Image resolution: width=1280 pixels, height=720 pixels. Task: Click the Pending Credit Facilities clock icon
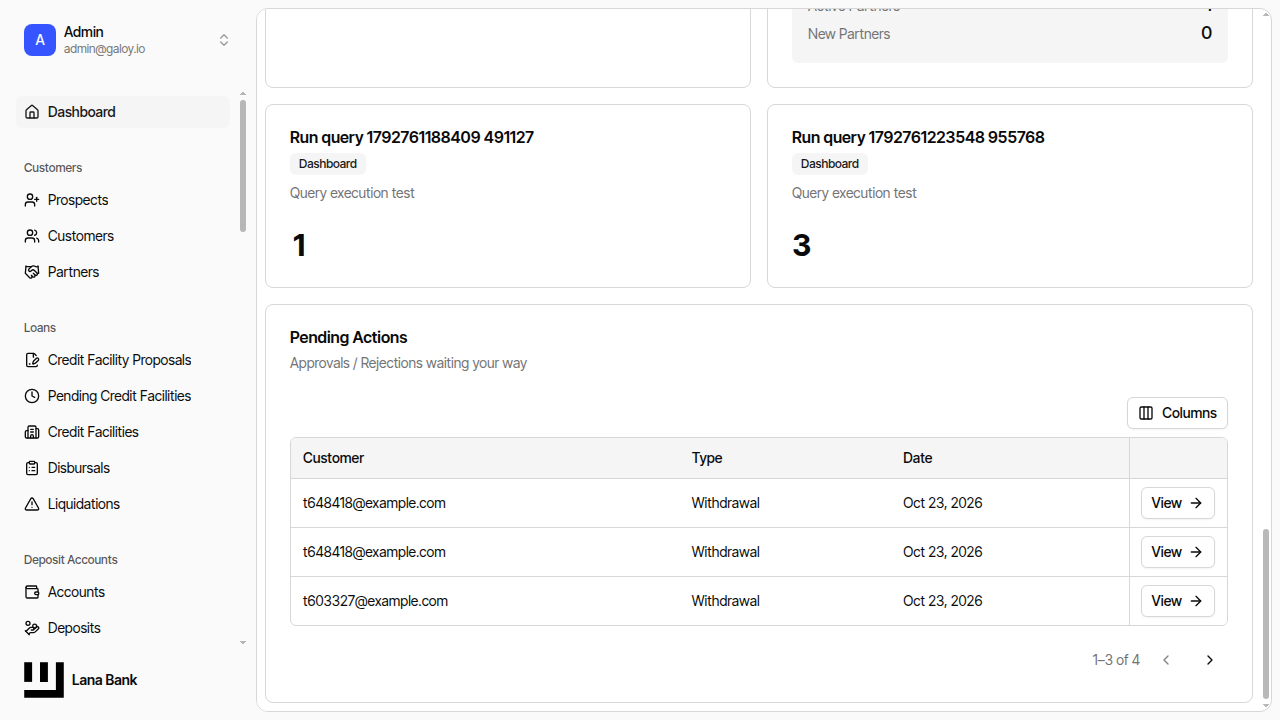click(x=32, y=396)
